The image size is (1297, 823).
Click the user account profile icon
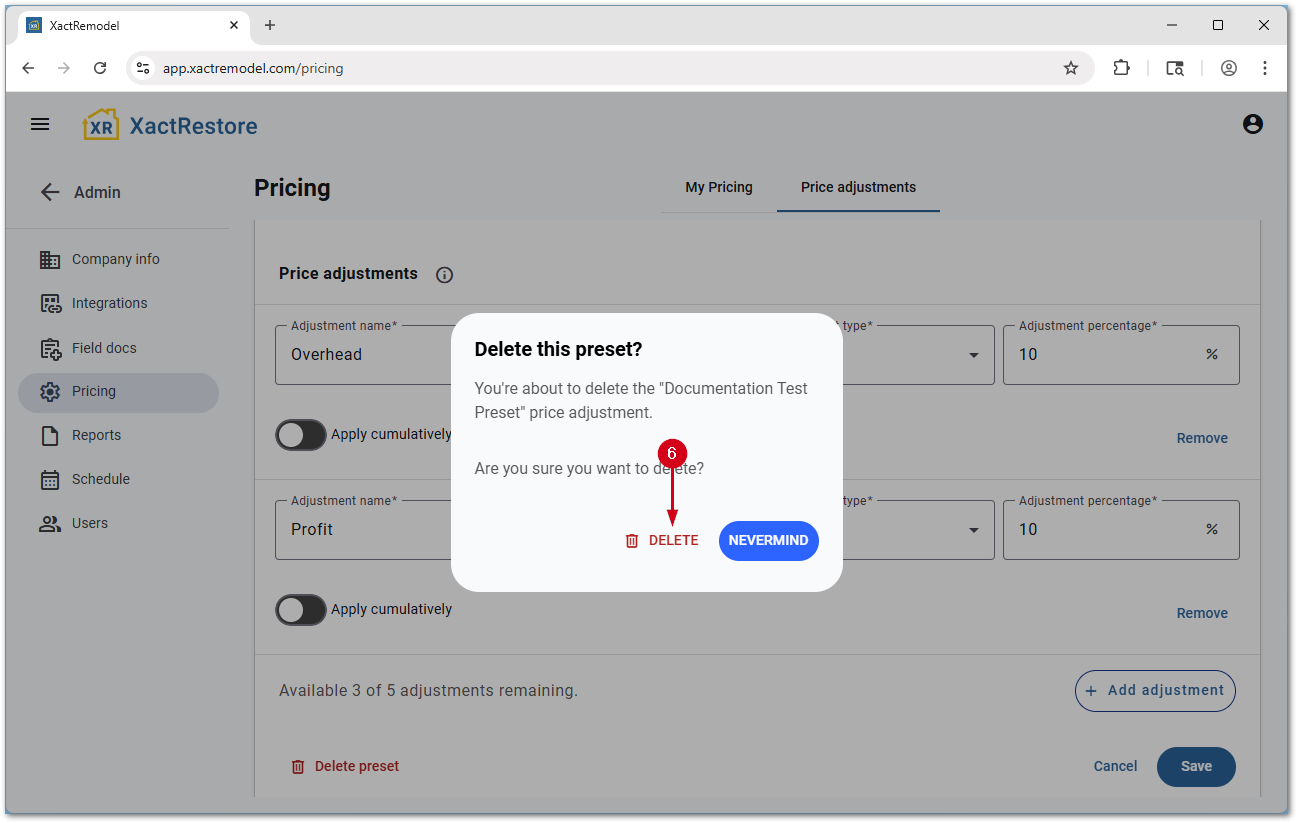point(1252,125)
